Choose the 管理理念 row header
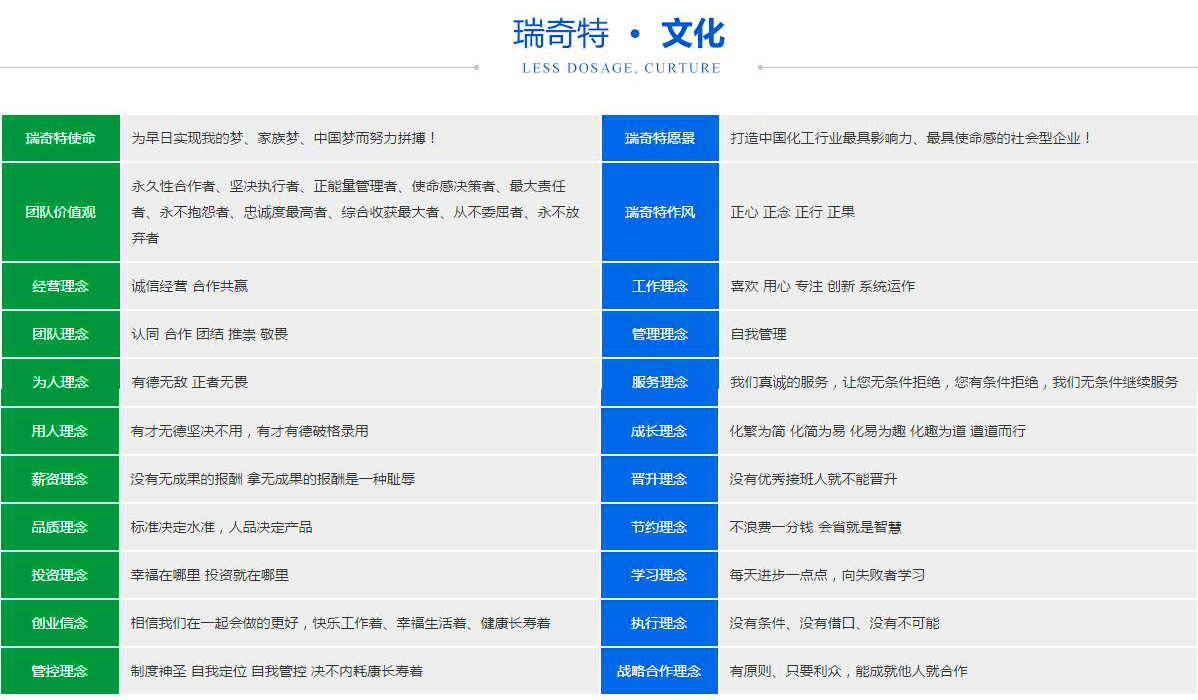 [660, 334]
